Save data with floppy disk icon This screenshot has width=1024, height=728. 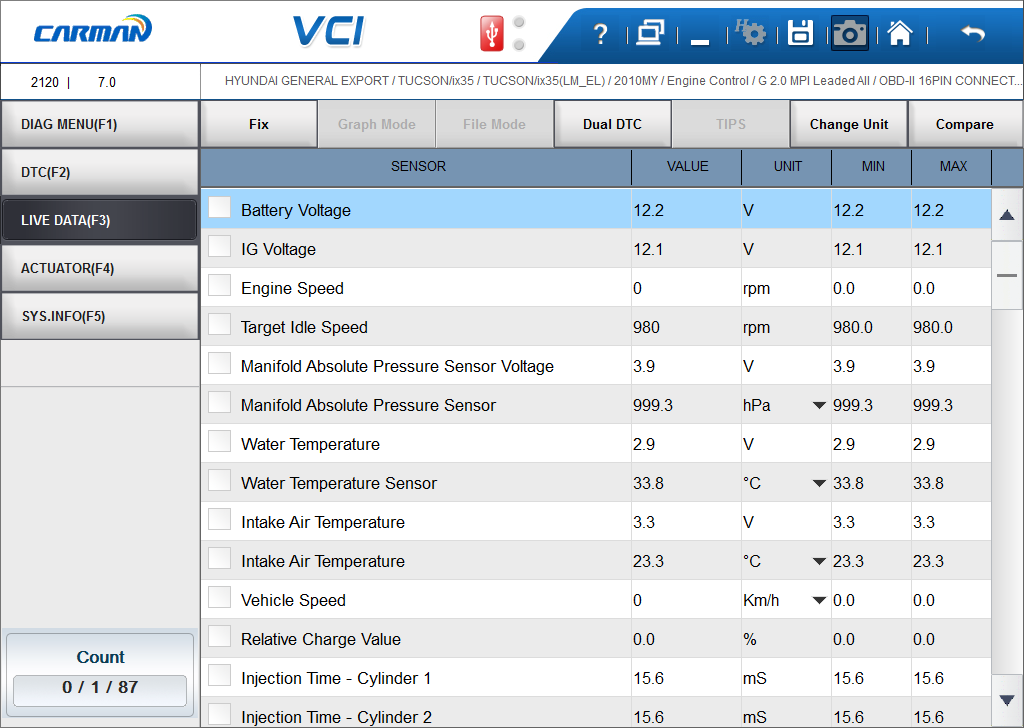[800, 33]
